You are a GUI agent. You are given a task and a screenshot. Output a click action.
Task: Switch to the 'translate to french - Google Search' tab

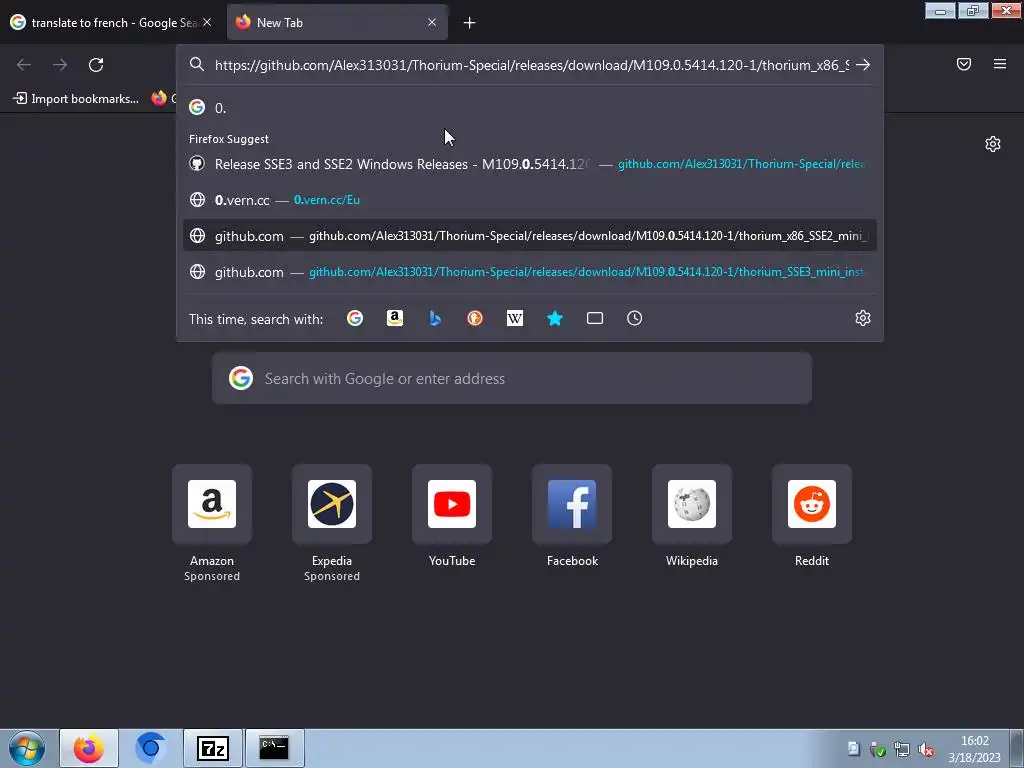[112, 22]
